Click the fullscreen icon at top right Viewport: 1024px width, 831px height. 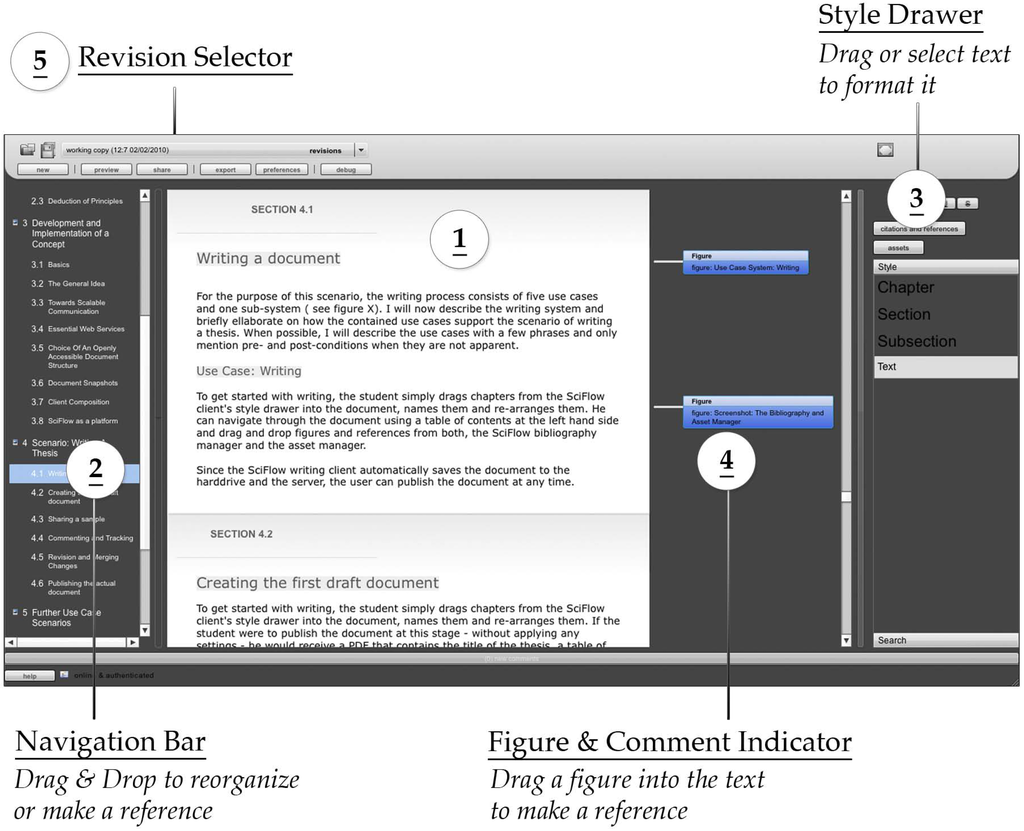(x=885, y=150)
